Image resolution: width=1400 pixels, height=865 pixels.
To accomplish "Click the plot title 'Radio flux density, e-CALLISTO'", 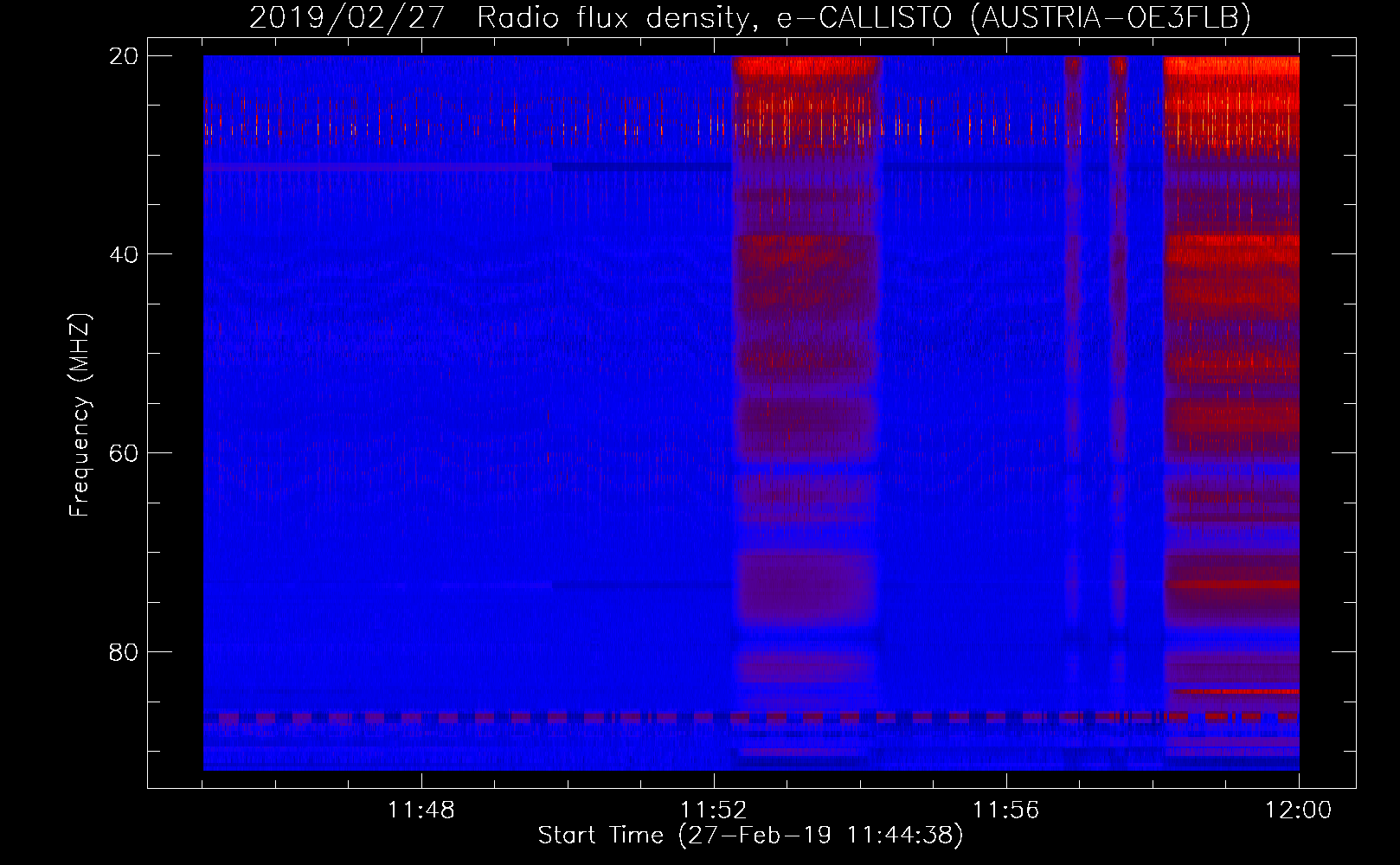I will 714,18.
